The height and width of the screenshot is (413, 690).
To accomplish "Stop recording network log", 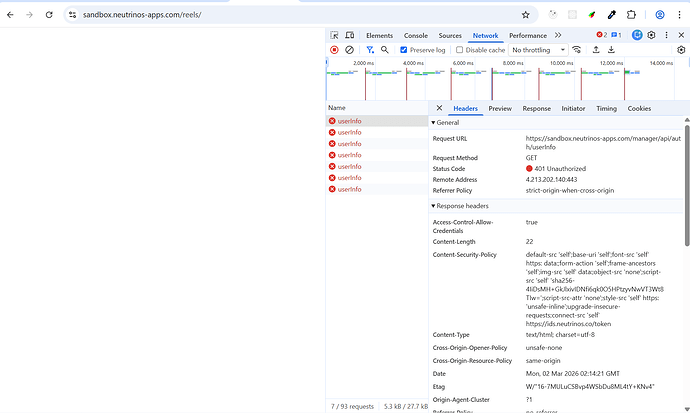I will (x=334, y=50).
